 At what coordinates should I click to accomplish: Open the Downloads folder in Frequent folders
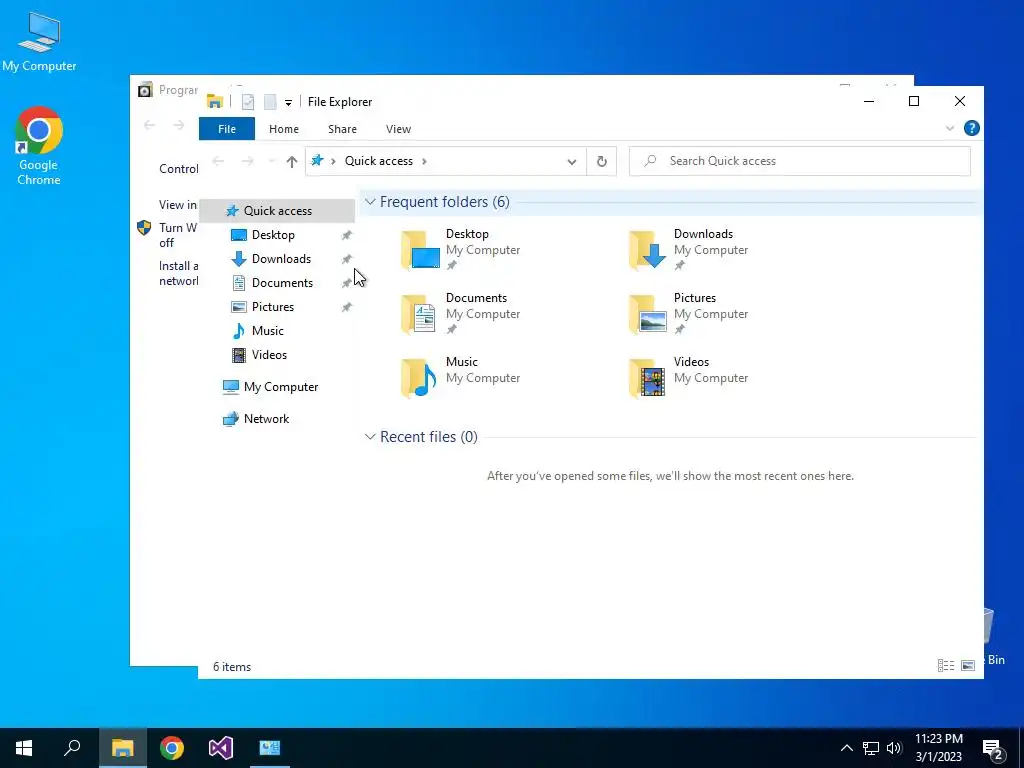688,249
